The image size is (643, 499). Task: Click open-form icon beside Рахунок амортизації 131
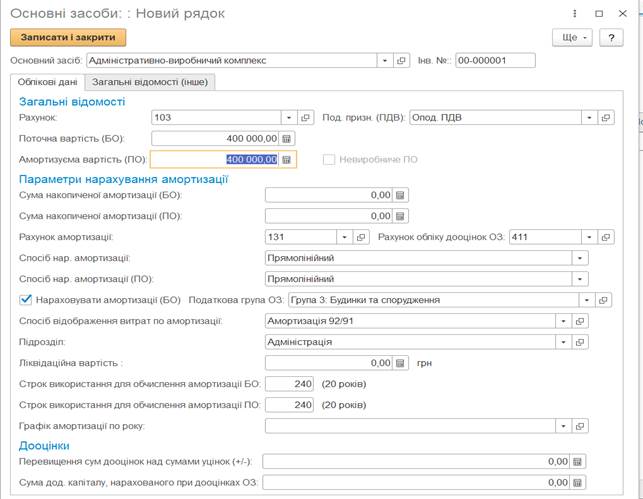[x=362, y=237]
